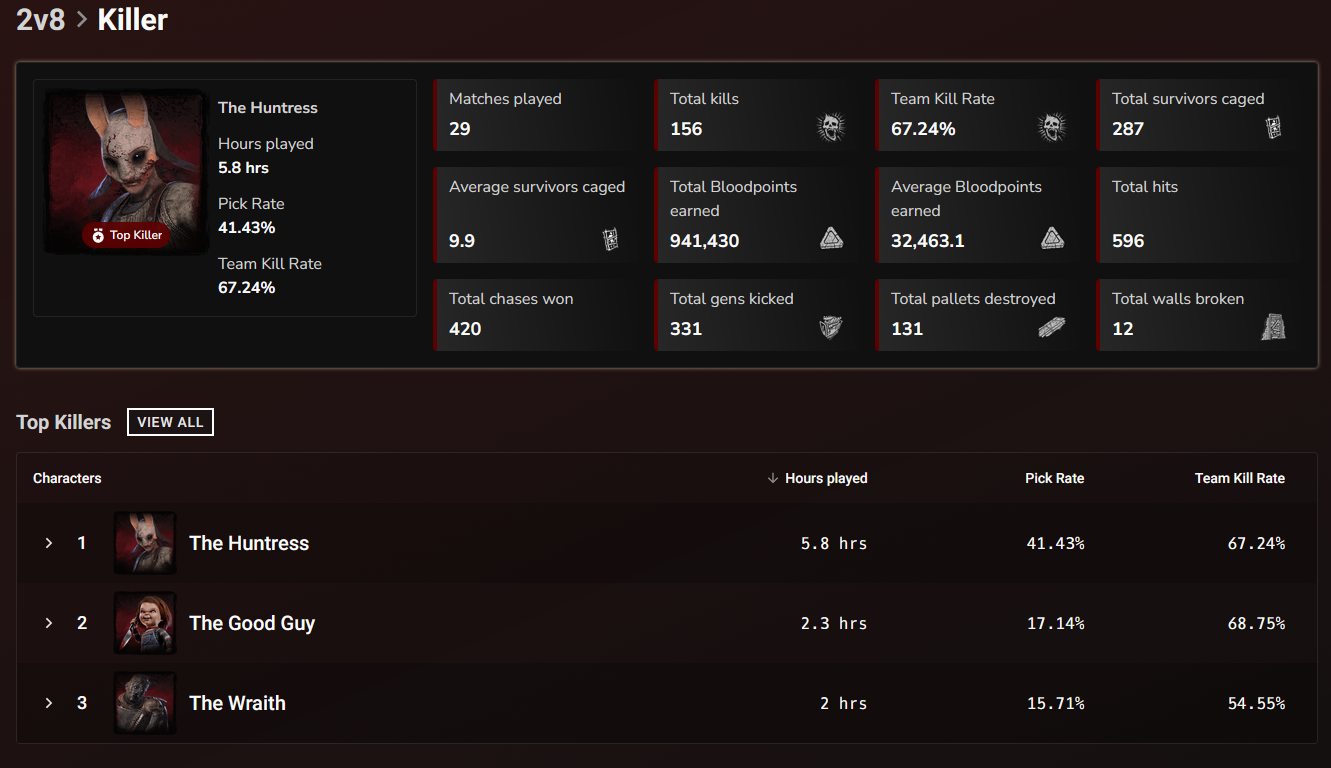Screen dimensions: 1331x768
Task: Click the 17.14% pick rate cell
Action: click(1056, 623)
